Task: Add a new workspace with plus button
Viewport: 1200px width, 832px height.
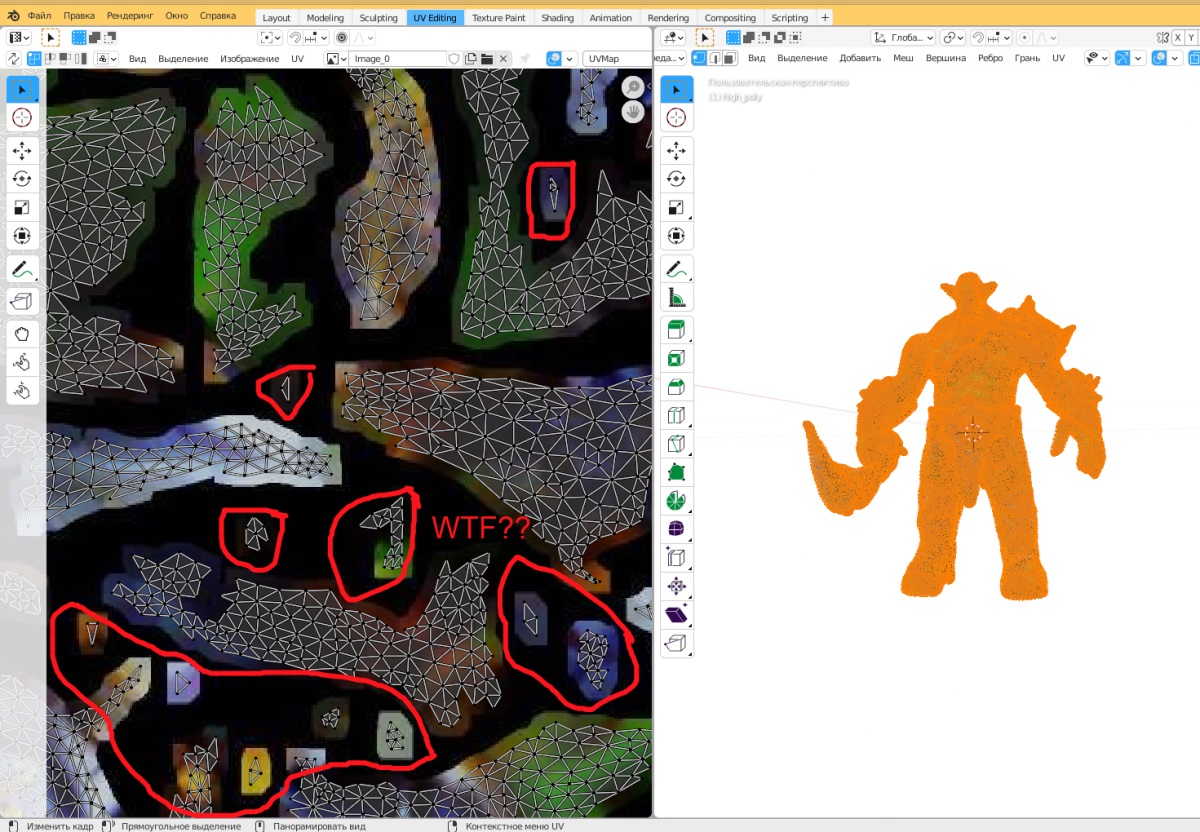Action: pos(825,18)
